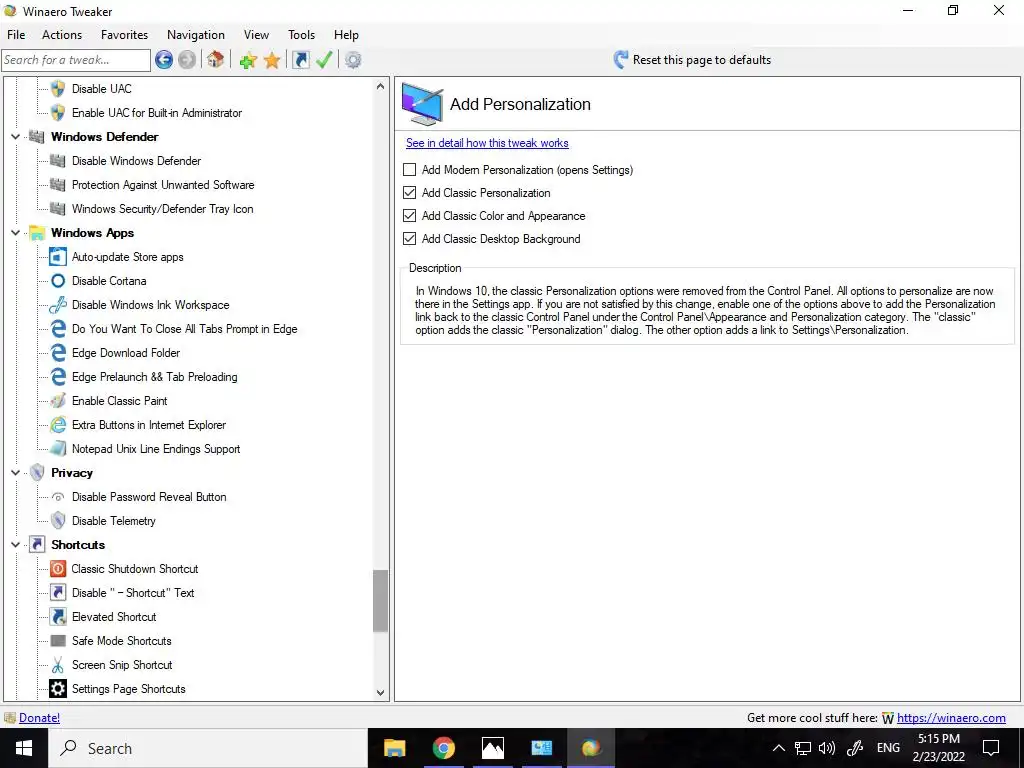Click the Classic Shutdown Shortcut power icon
This screenshot has height=768, width=1024.
pyautogui.click(x=58, y=569)
